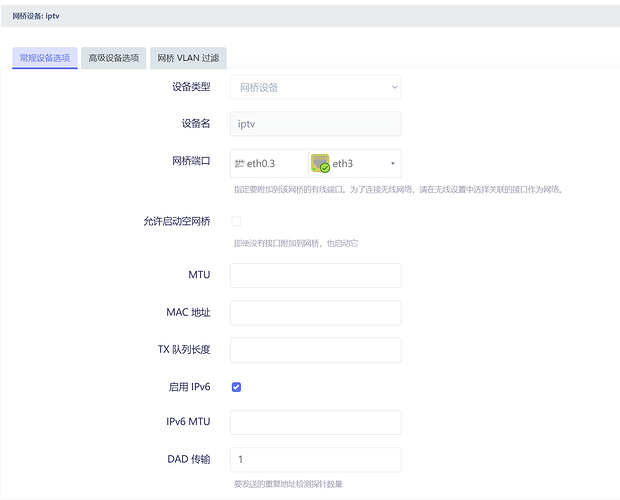Click the 允许启动空网桥 label text
Image resolution: width=620 pixels, height=500 pixels.
(x=176, y=221)
